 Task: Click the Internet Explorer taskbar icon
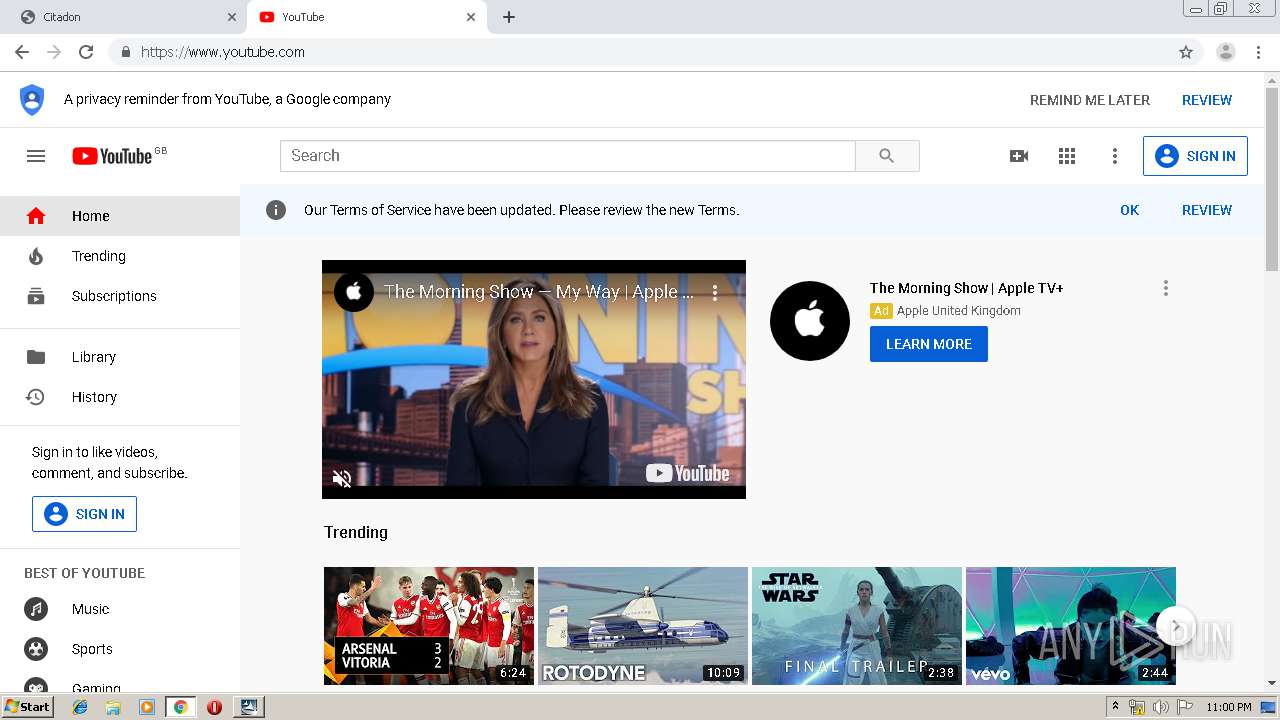click(80, 707)
